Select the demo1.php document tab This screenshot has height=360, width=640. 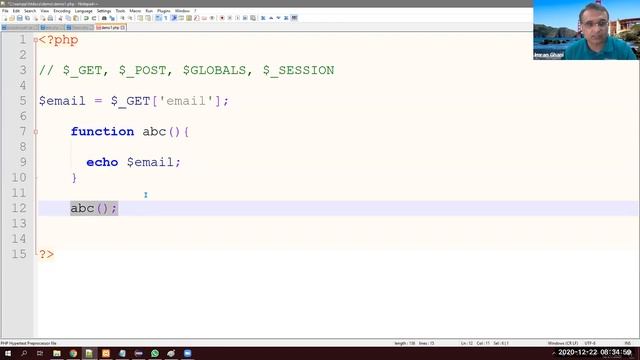110,27
